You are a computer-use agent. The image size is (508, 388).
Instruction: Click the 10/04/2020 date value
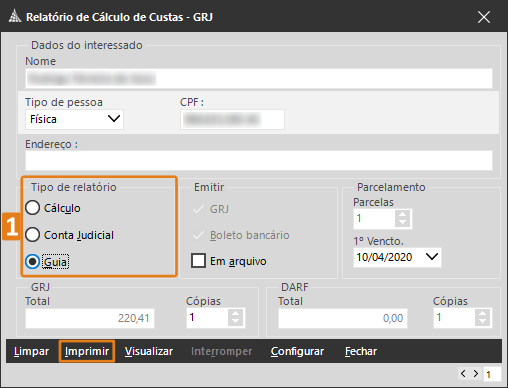point(384,257)
